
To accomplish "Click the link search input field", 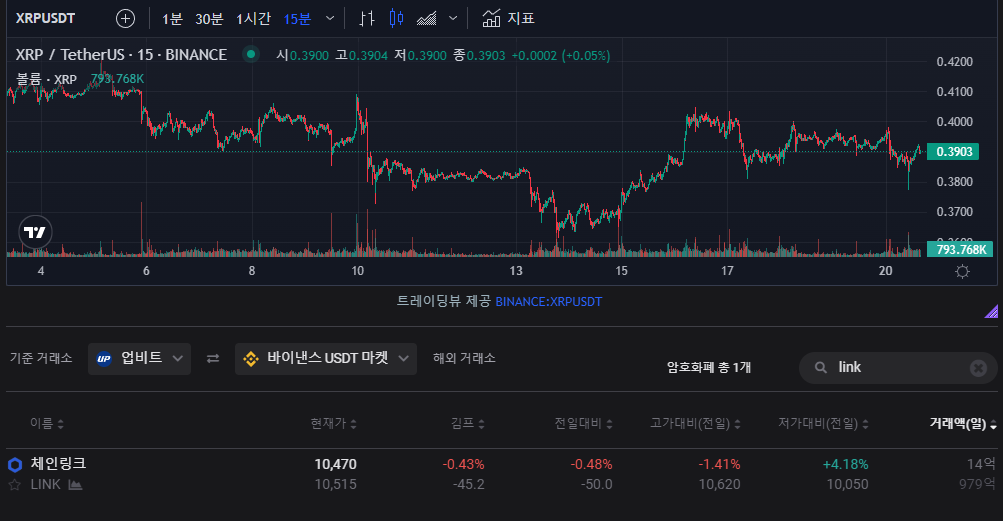I will tap(898, 367).
